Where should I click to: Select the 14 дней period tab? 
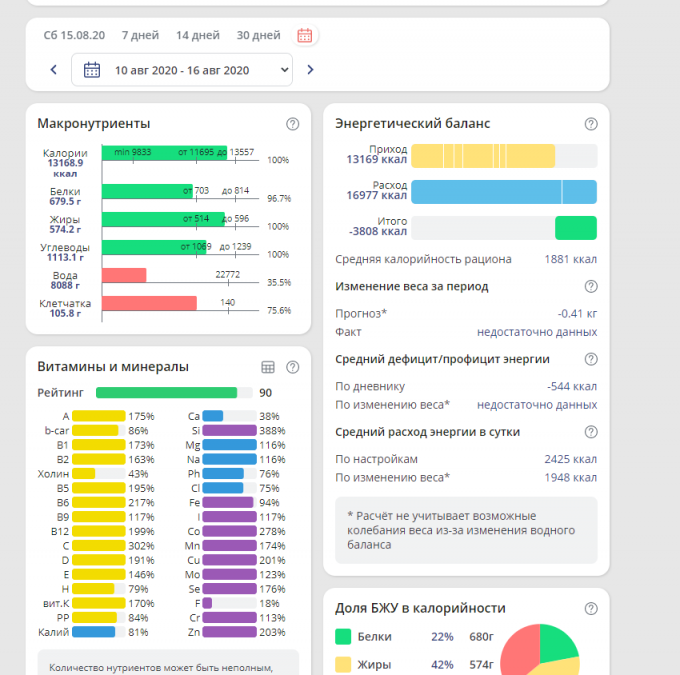(197, 35)
